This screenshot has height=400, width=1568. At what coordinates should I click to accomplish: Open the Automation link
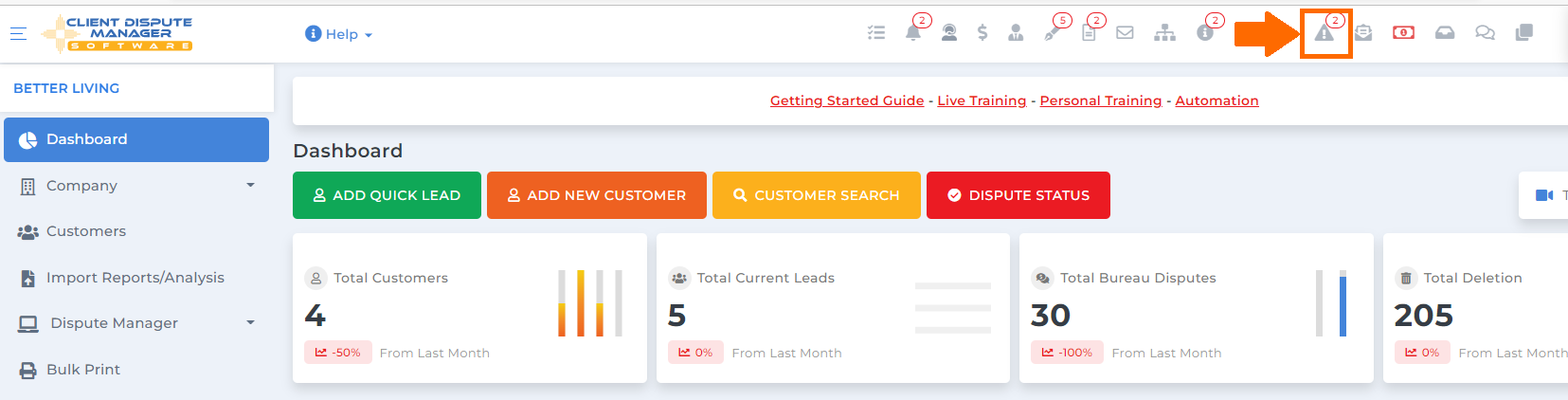coord(1217,100)
